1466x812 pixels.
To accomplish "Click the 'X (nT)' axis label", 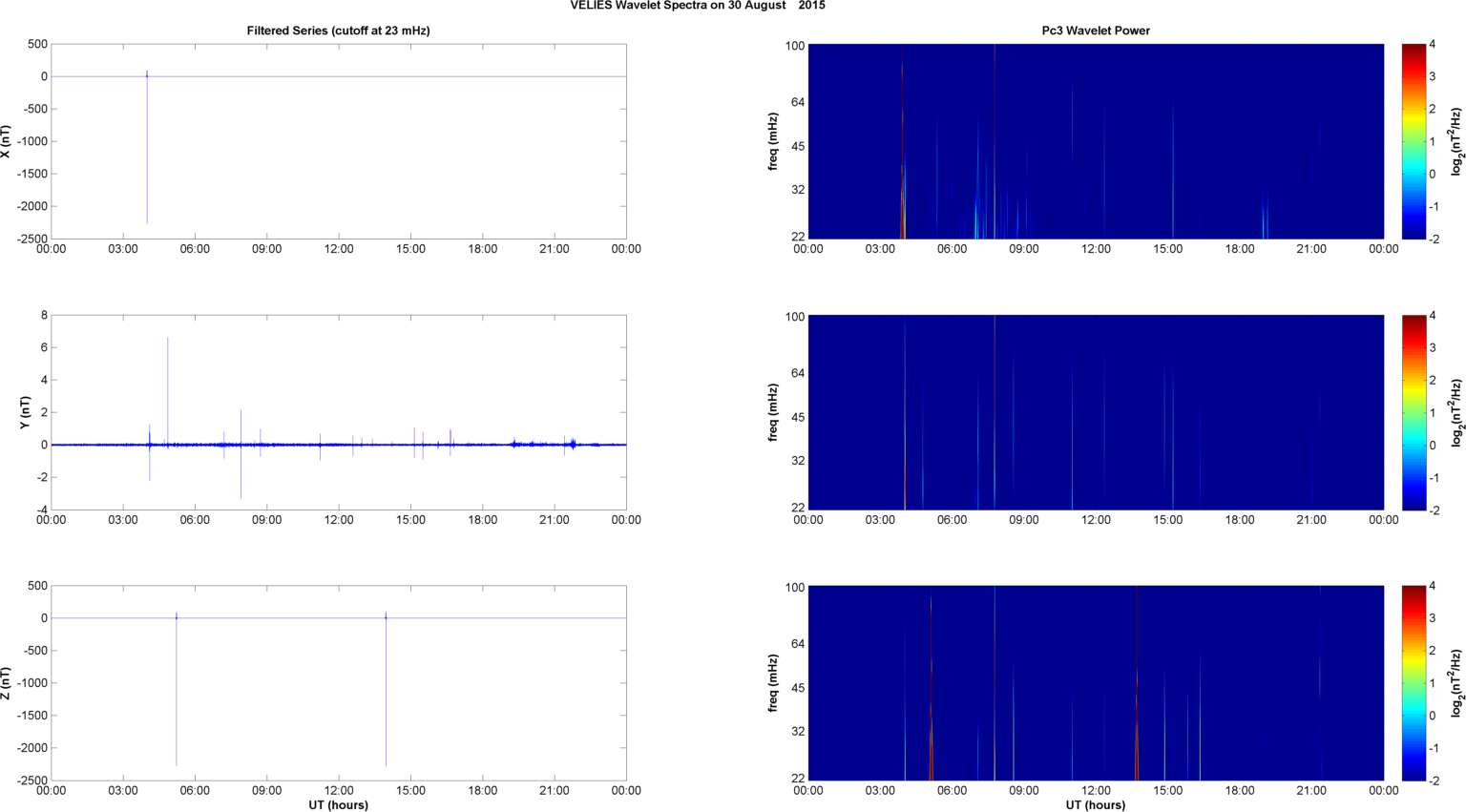I will point(7,141).
